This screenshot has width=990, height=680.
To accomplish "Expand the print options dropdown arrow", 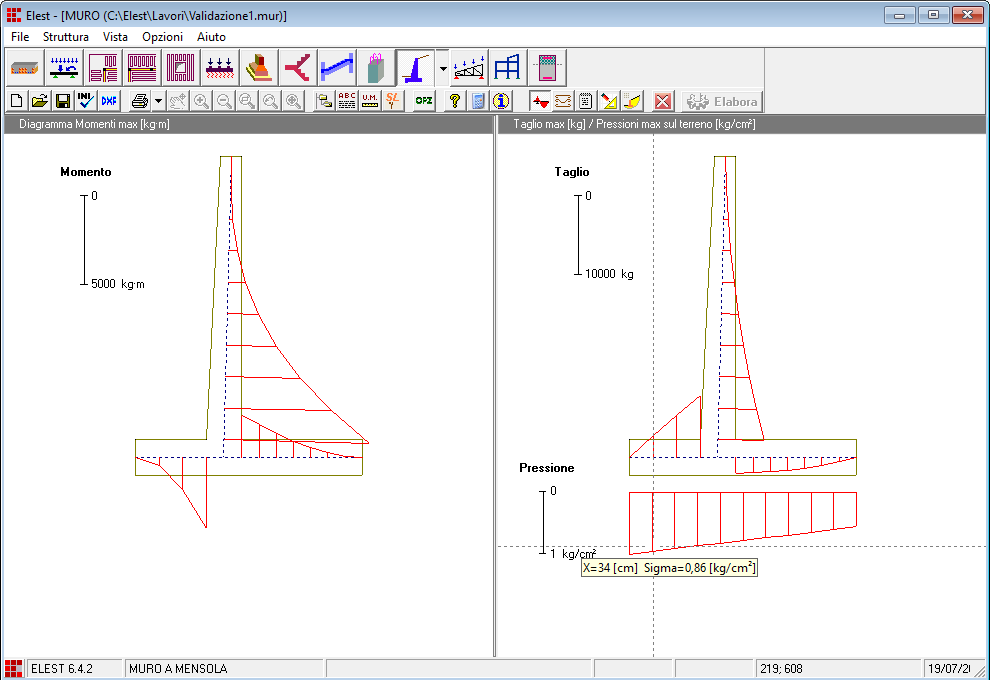I will (158, 101).
